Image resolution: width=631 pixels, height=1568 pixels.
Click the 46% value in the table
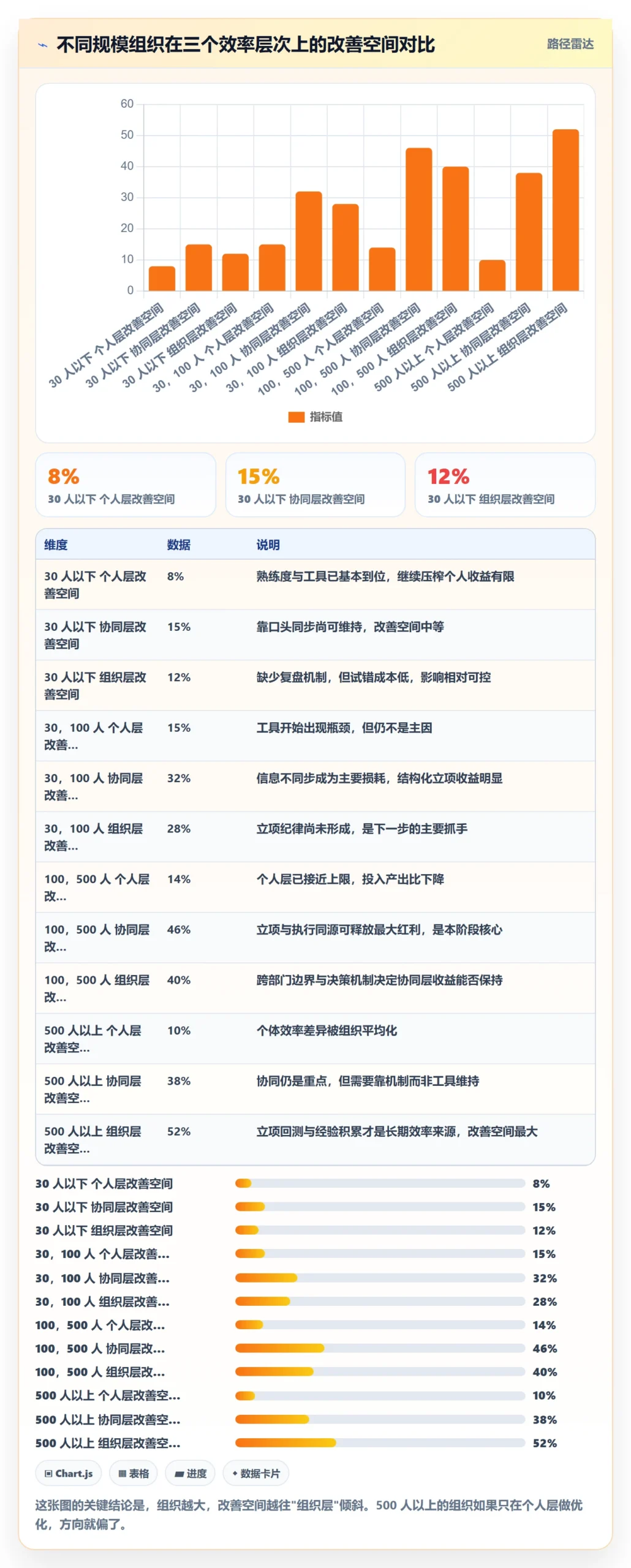[x=179, y=929]
